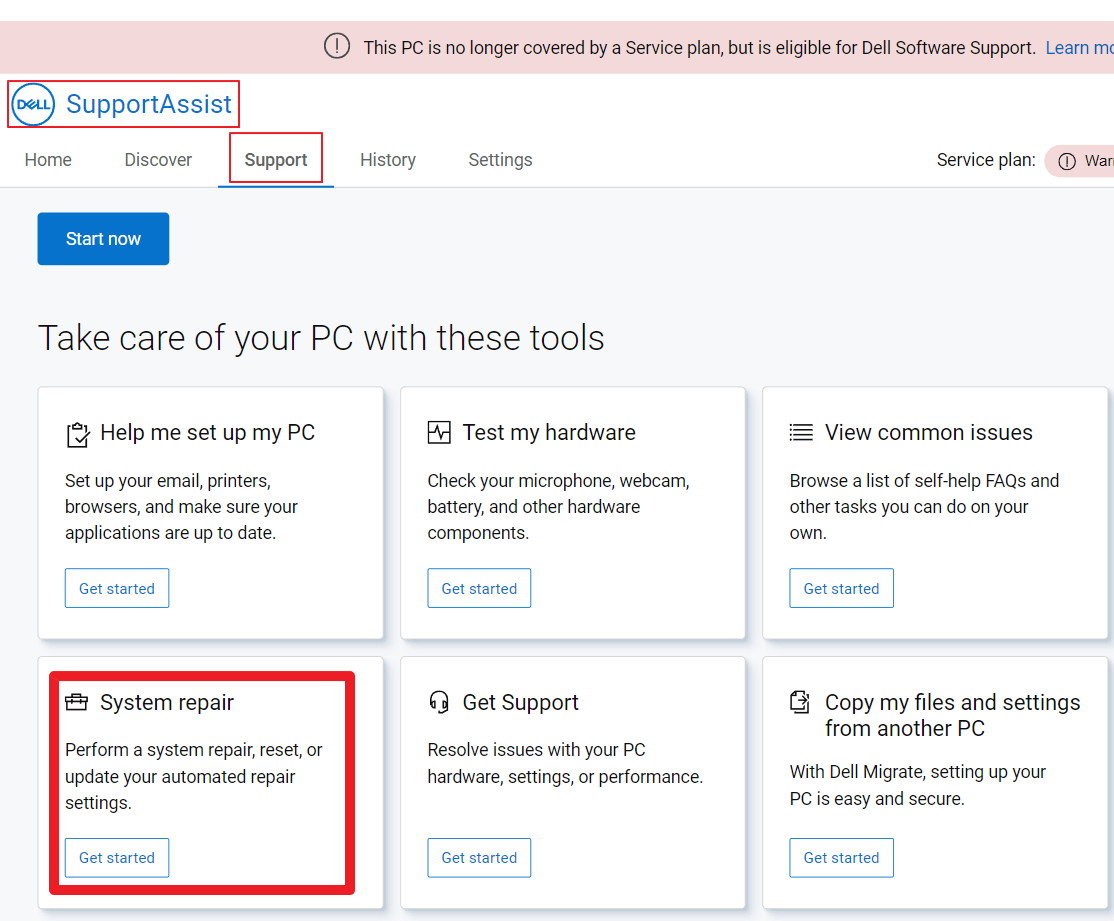
Task: Click 'Set up your email, printers' description
Action: (181, 507)
